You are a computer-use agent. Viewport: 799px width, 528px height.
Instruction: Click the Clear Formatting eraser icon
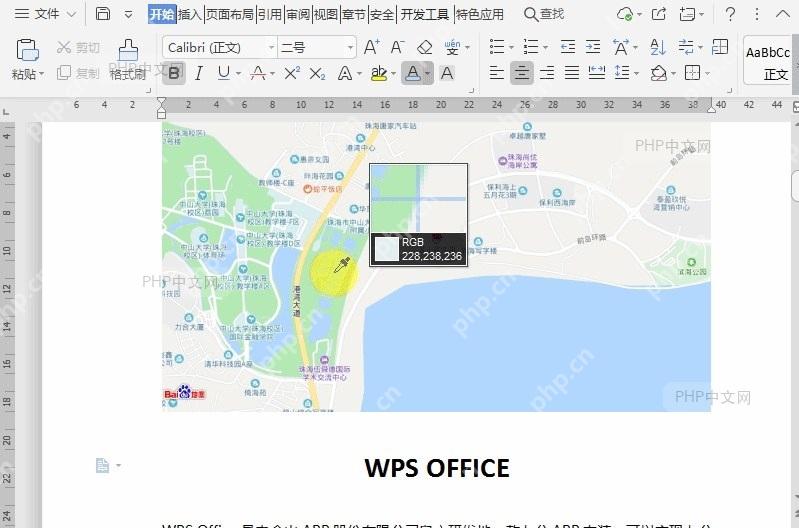[x=424, y=47]
